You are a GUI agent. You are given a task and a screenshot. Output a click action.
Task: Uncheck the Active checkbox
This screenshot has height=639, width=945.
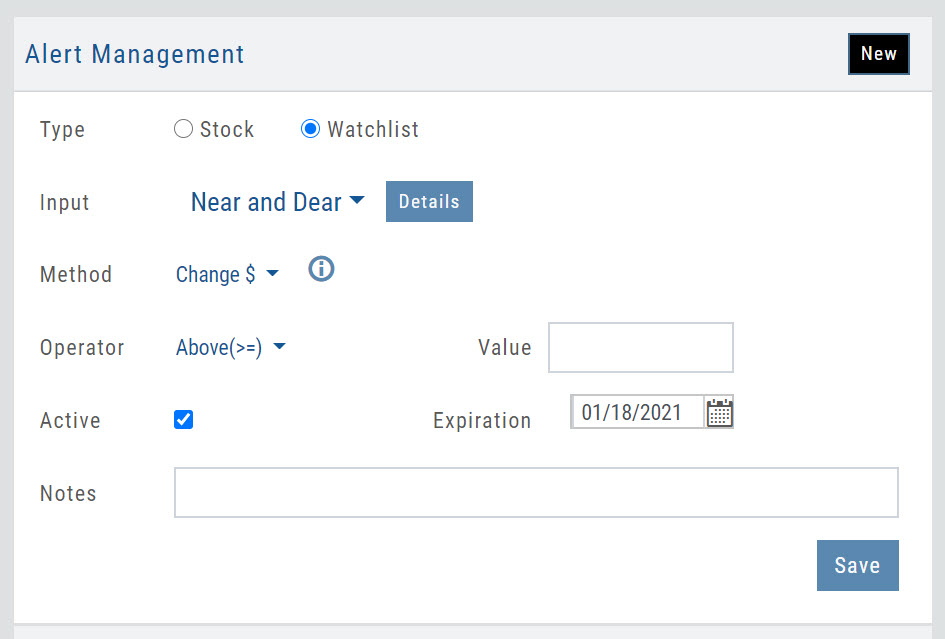[x=184, y=420]
